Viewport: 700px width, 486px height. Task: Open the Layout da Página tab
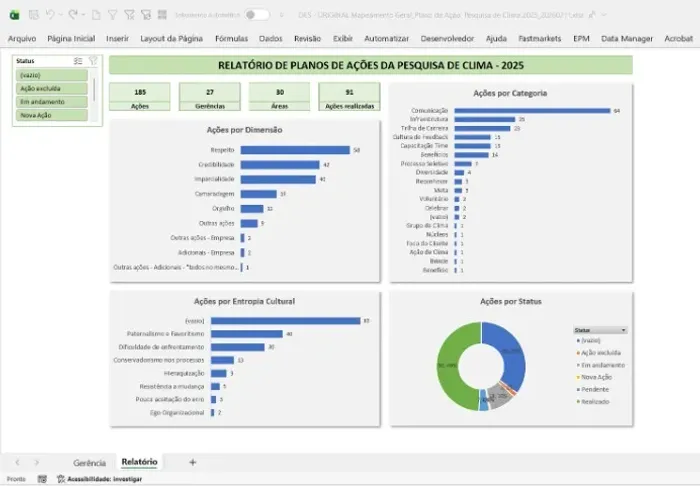click(x=171, y=38)
